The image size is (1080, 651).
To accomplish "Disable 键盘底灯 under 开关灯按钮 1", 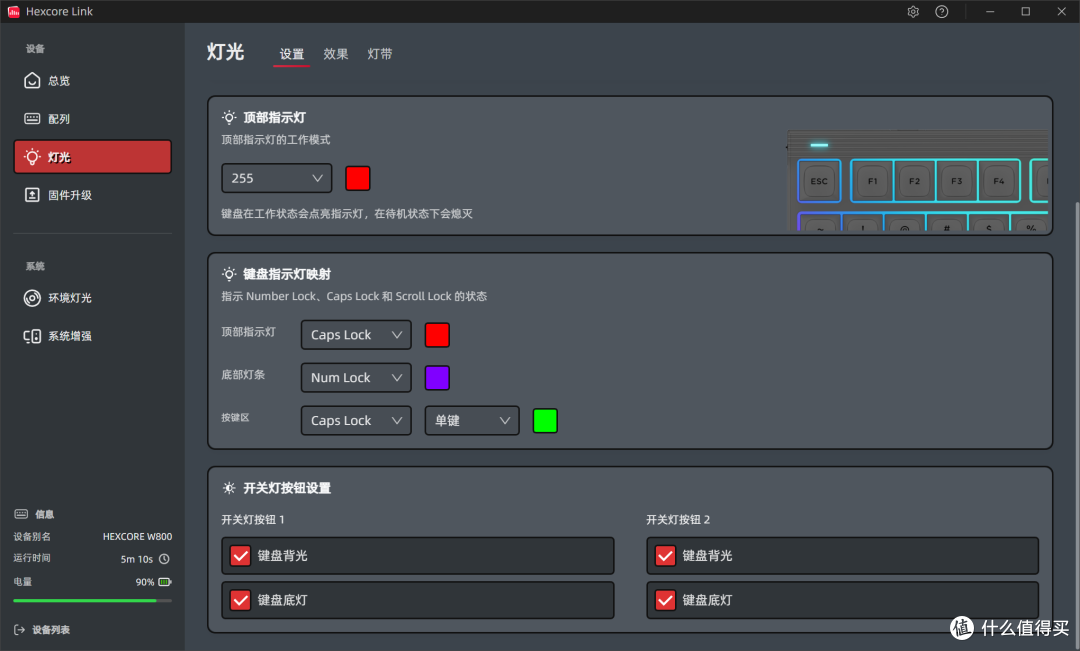I will 240,600.
